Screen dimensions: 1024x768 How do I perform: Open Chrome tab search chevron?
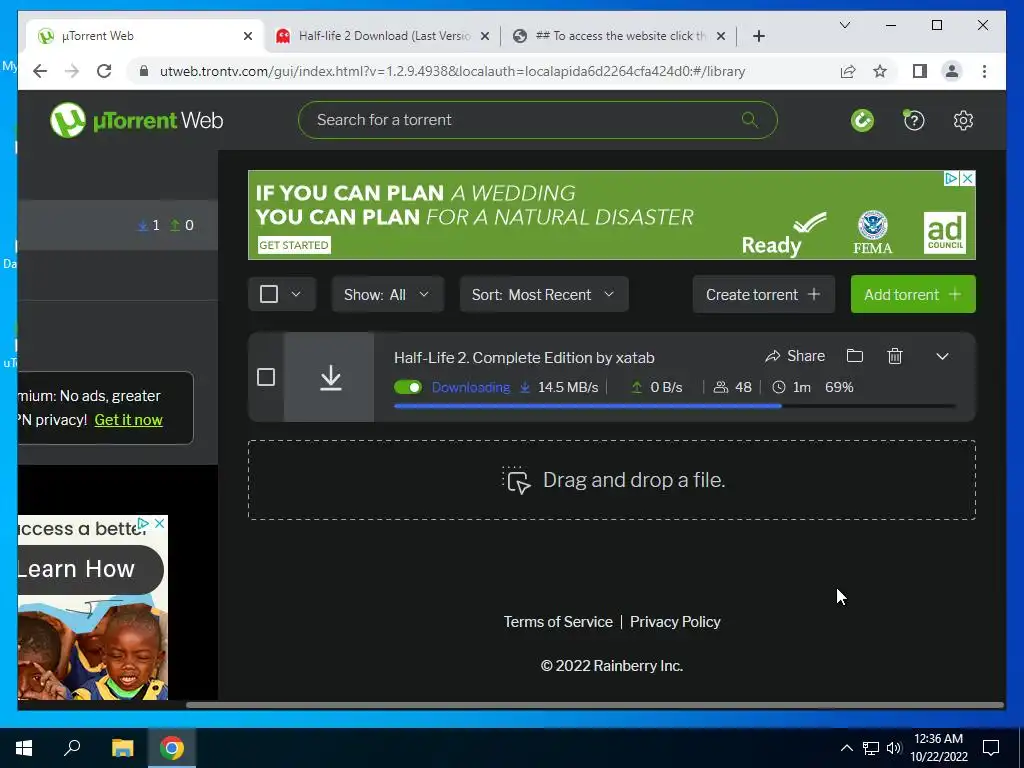pyautogui.click(x=844, y=25)
